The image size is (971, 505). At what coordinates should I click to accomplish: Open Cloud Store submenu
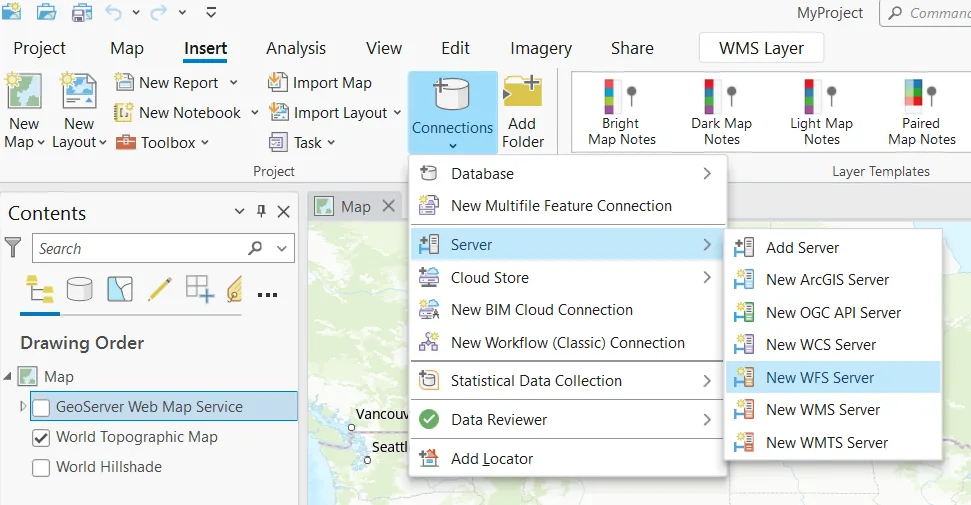coord(567,278)
